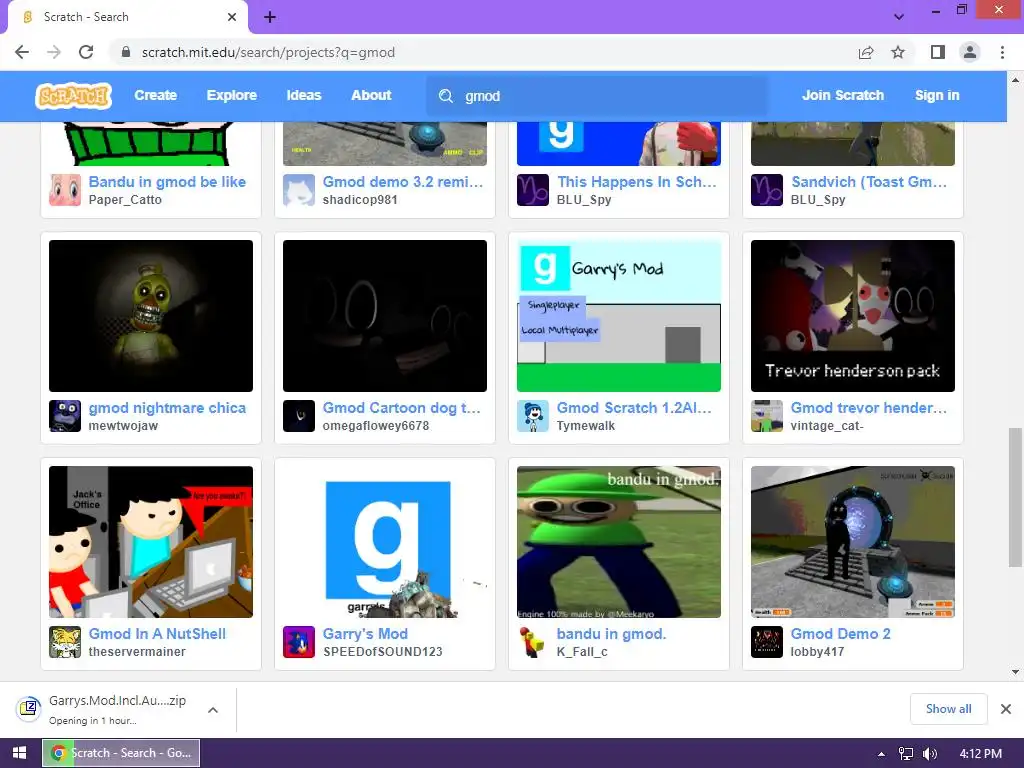Click Join Scratch

pos(843,95)
